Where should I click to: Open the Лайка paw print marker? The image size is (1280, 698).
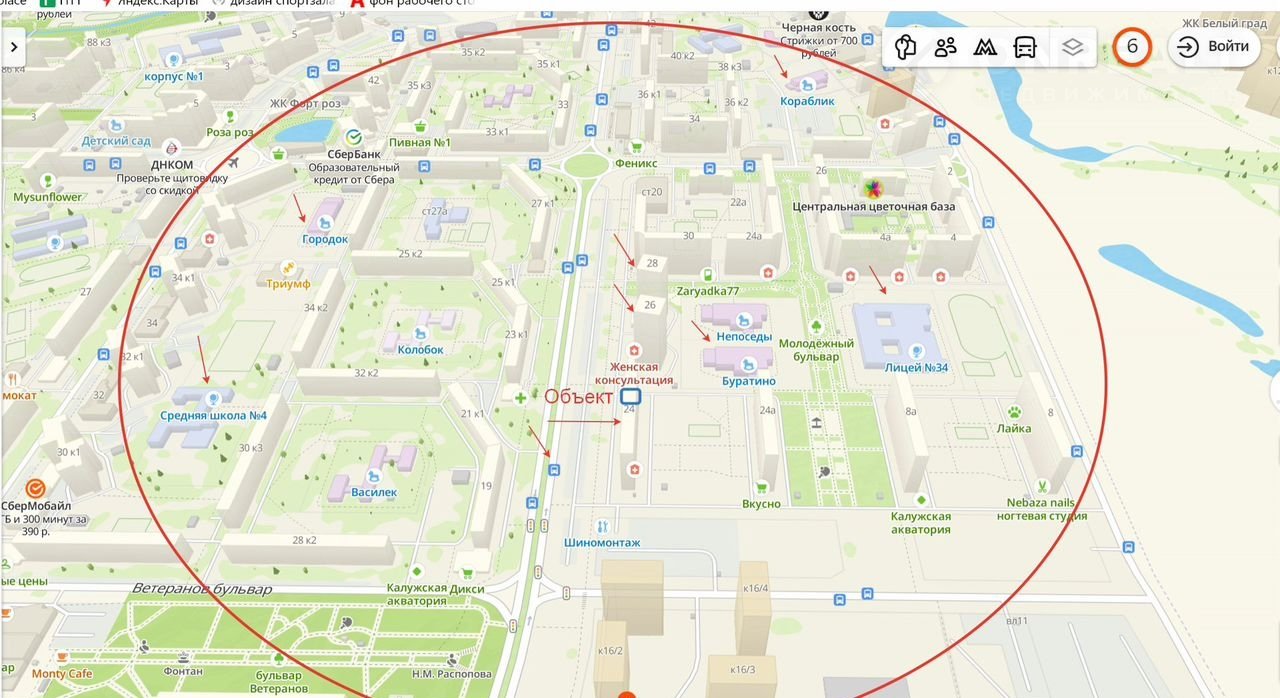(1013, 411)
